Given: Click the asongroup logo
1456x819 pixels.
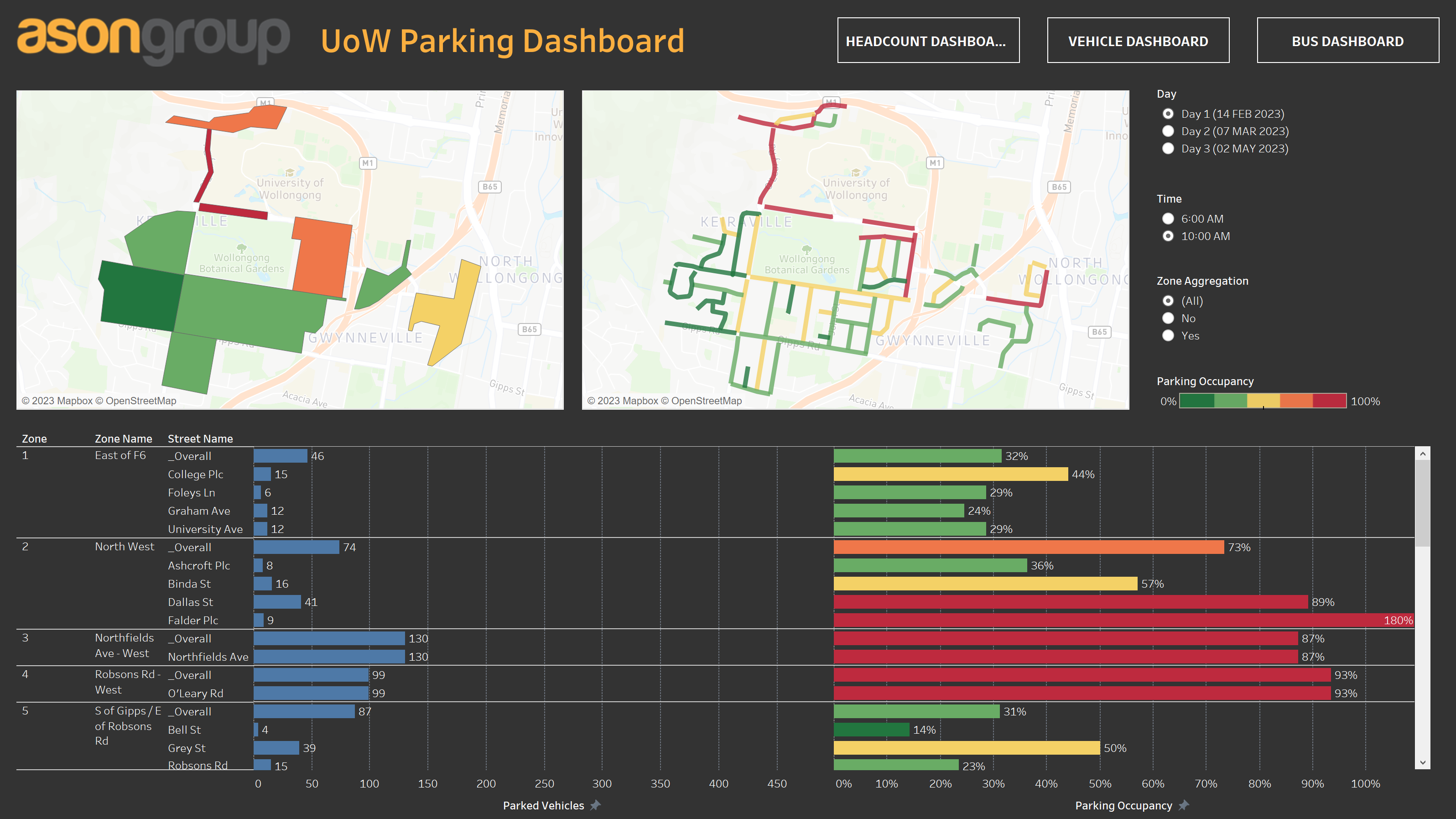Looking at the screenshot, I should [x=153, y=41].
